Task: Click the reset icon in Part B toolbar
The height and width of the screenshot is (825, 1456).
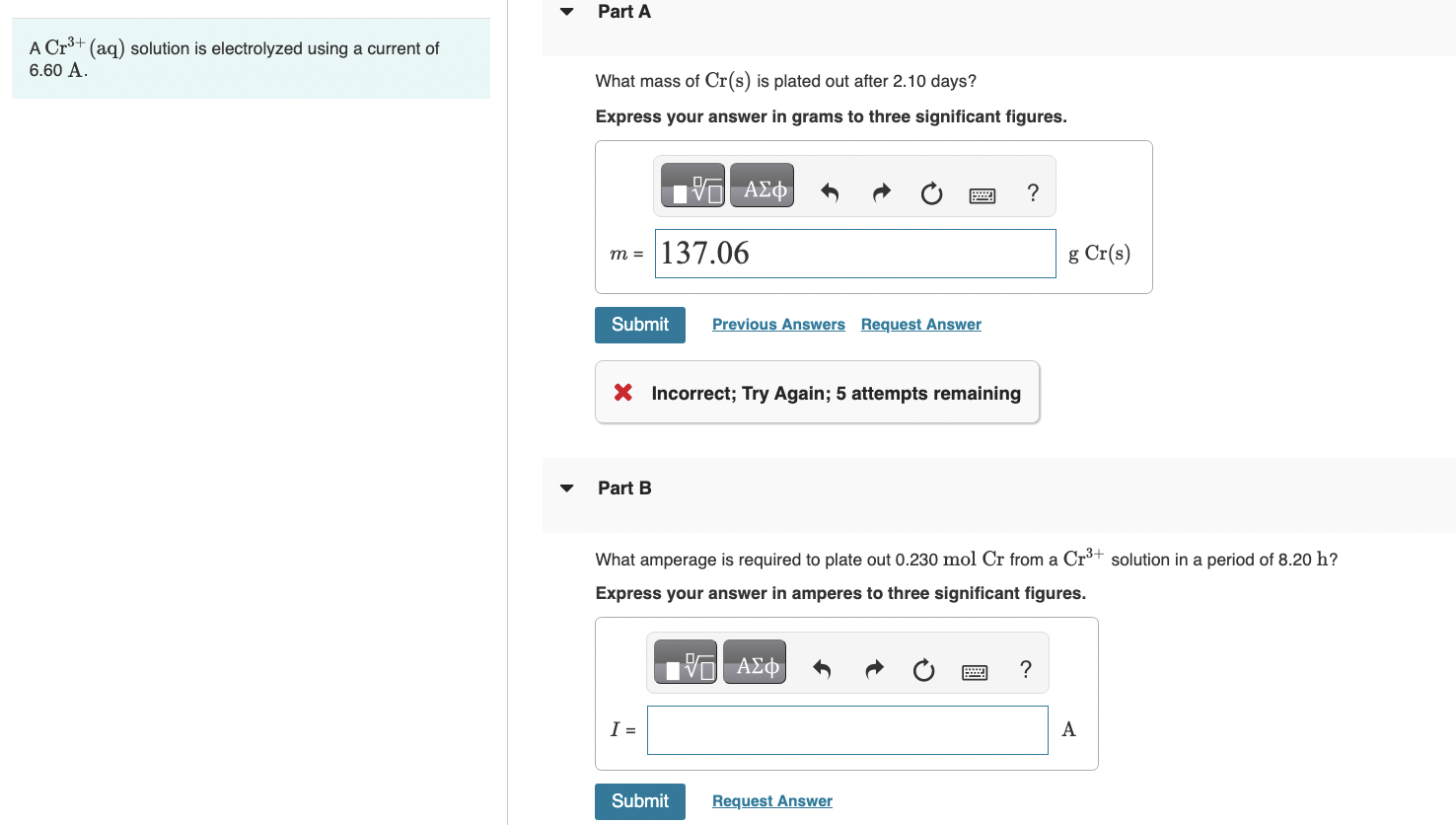Action: [923, 670]
